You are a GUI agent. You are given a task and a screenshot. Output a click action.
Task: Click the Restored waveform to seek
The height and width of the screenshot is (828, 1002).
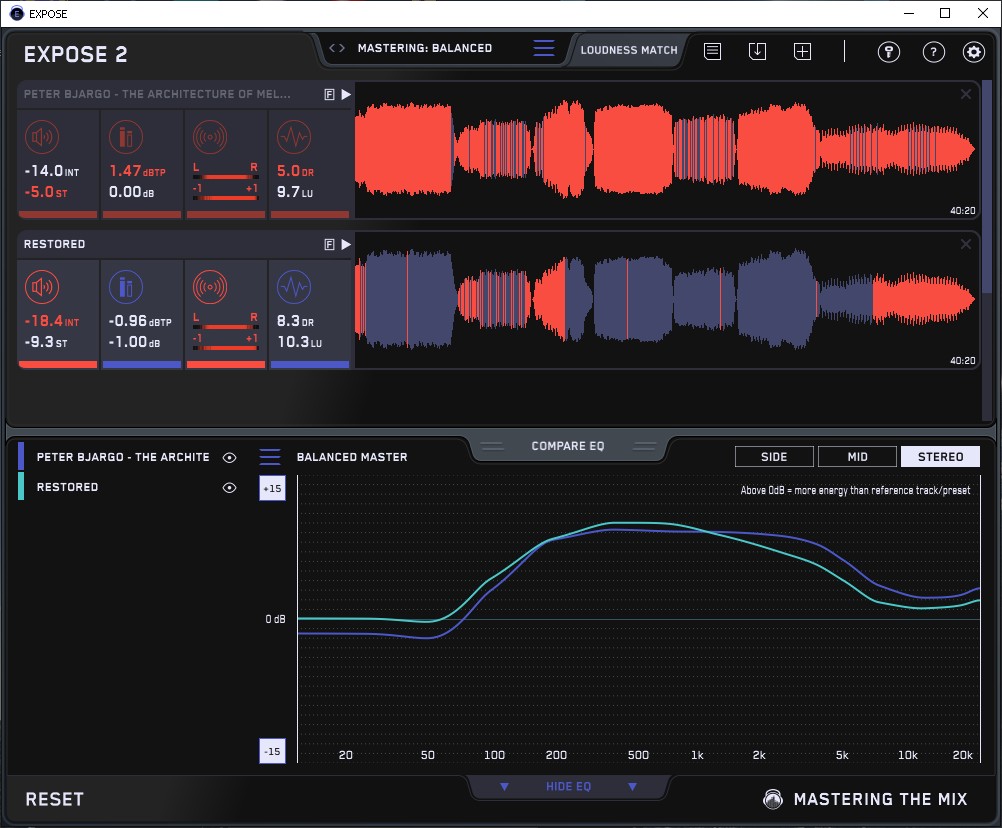pos(667,300)
